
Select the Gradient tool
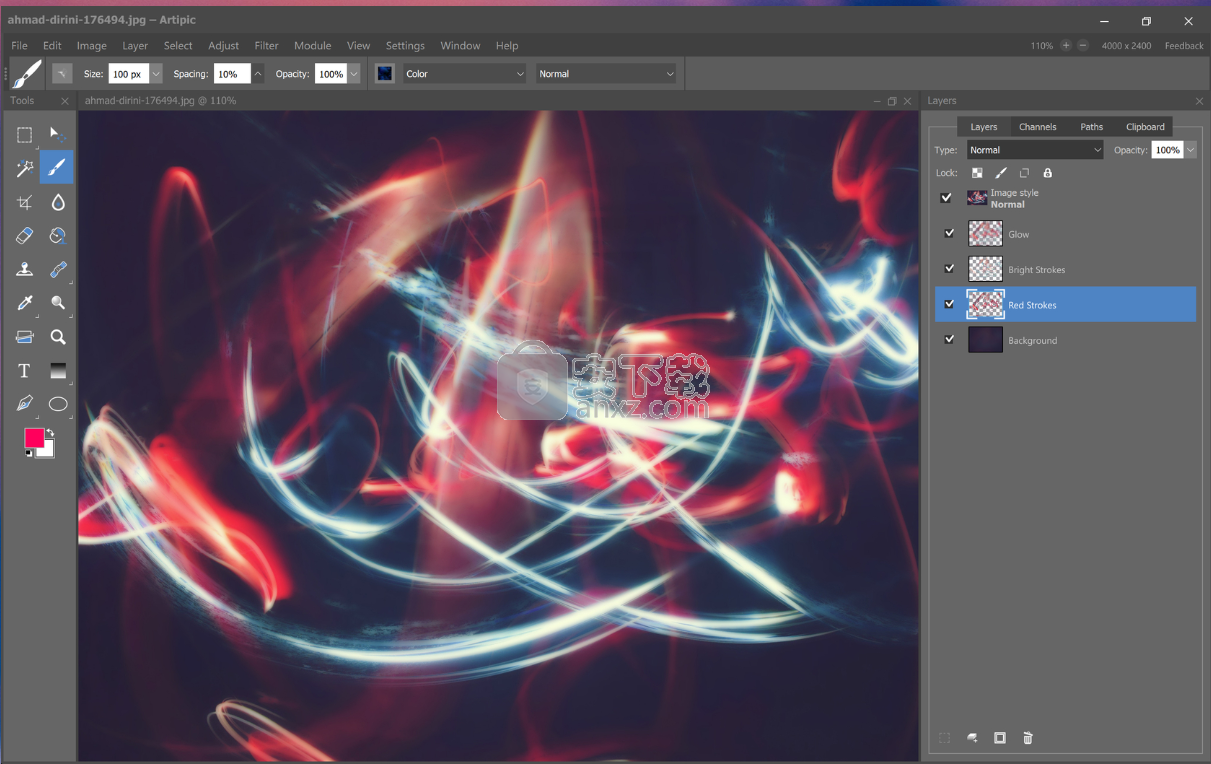pyautogui.click(x=58, y=371)
